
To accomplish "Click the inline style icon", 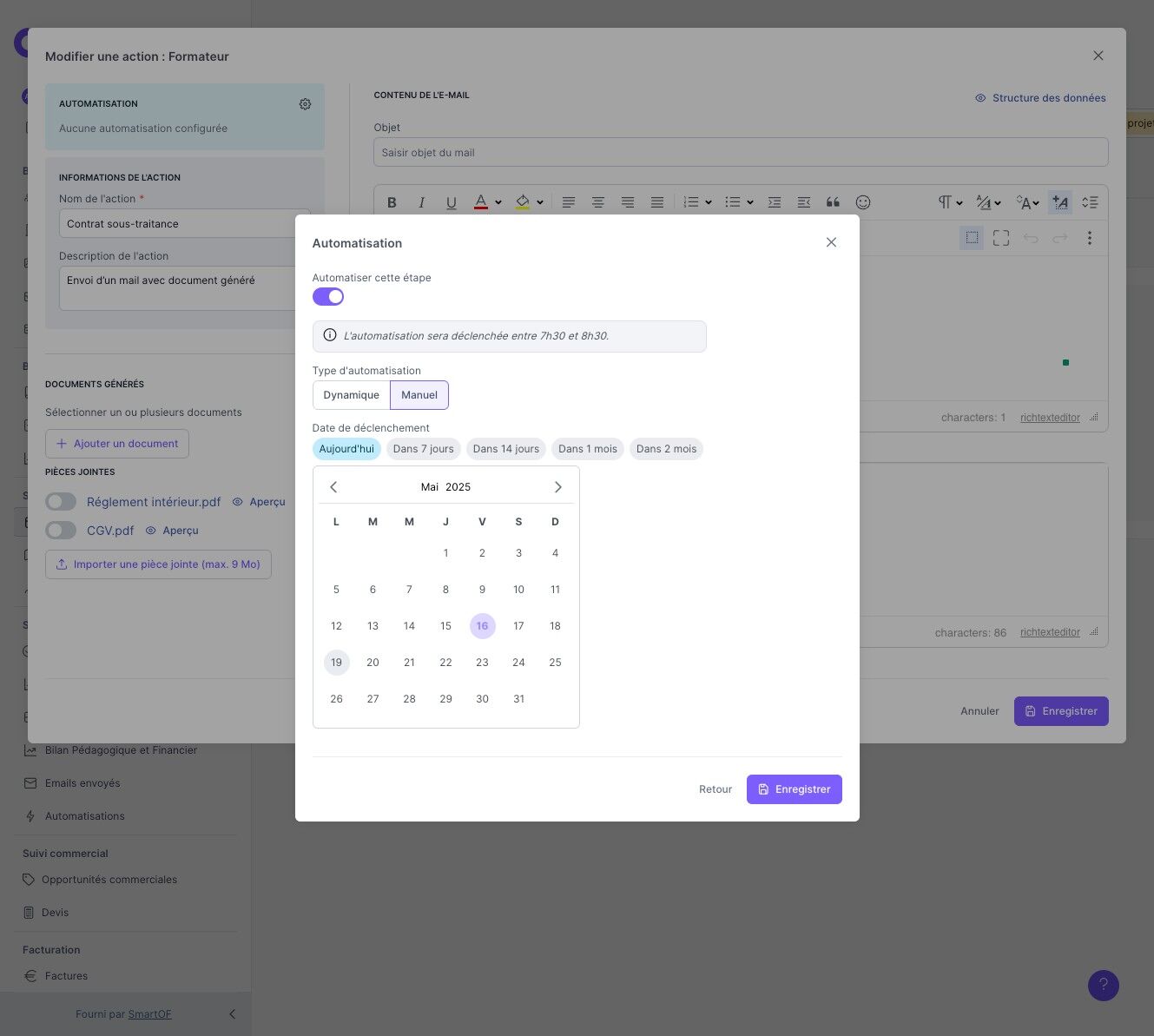I will (1060, 202).
